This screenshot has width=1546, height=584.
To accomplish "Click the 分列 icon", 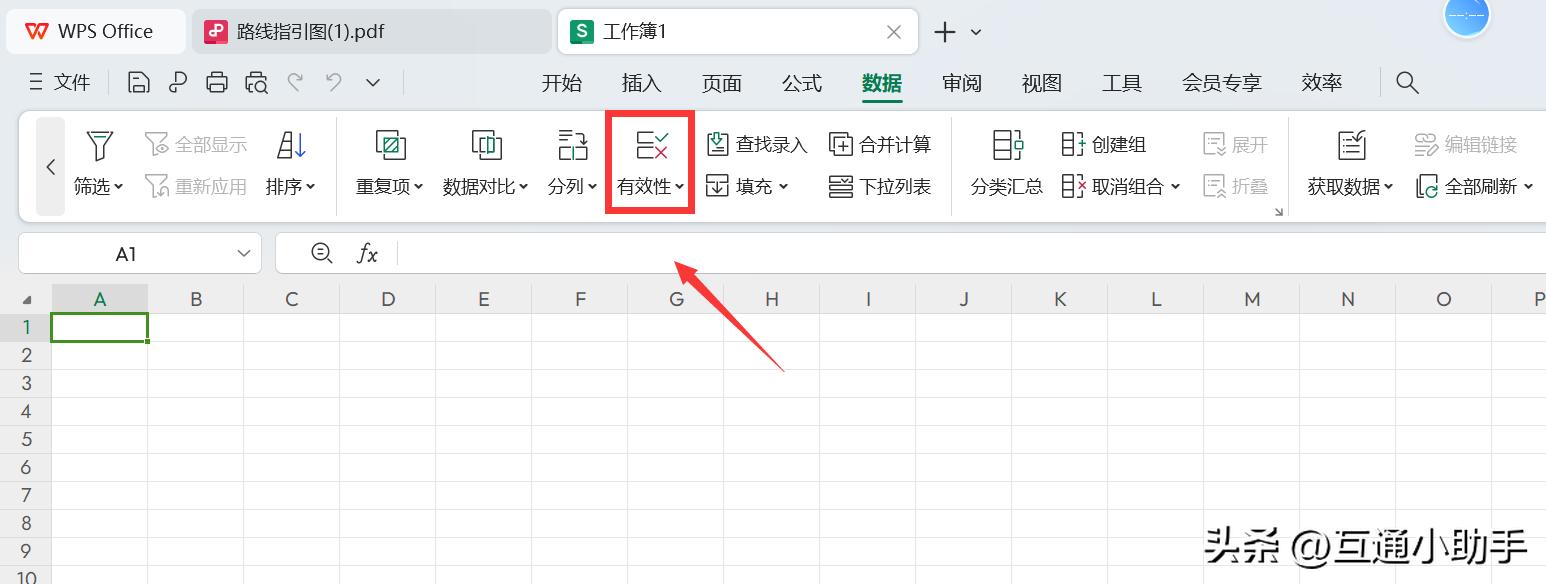I will tap(573, 145).
